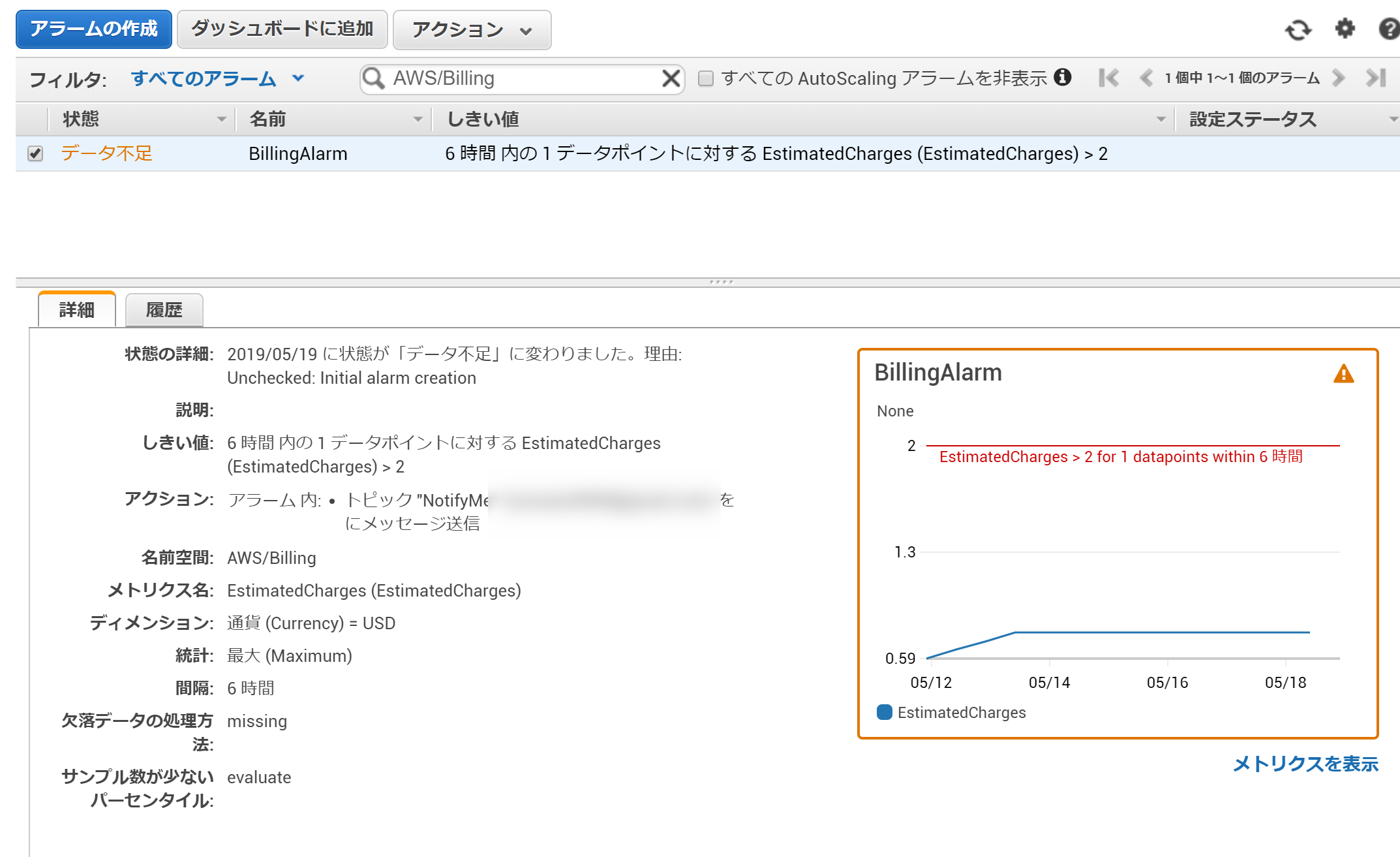Open the 状態 column sort dropdown
This screenshot has width=1400, height=857.
221,119
